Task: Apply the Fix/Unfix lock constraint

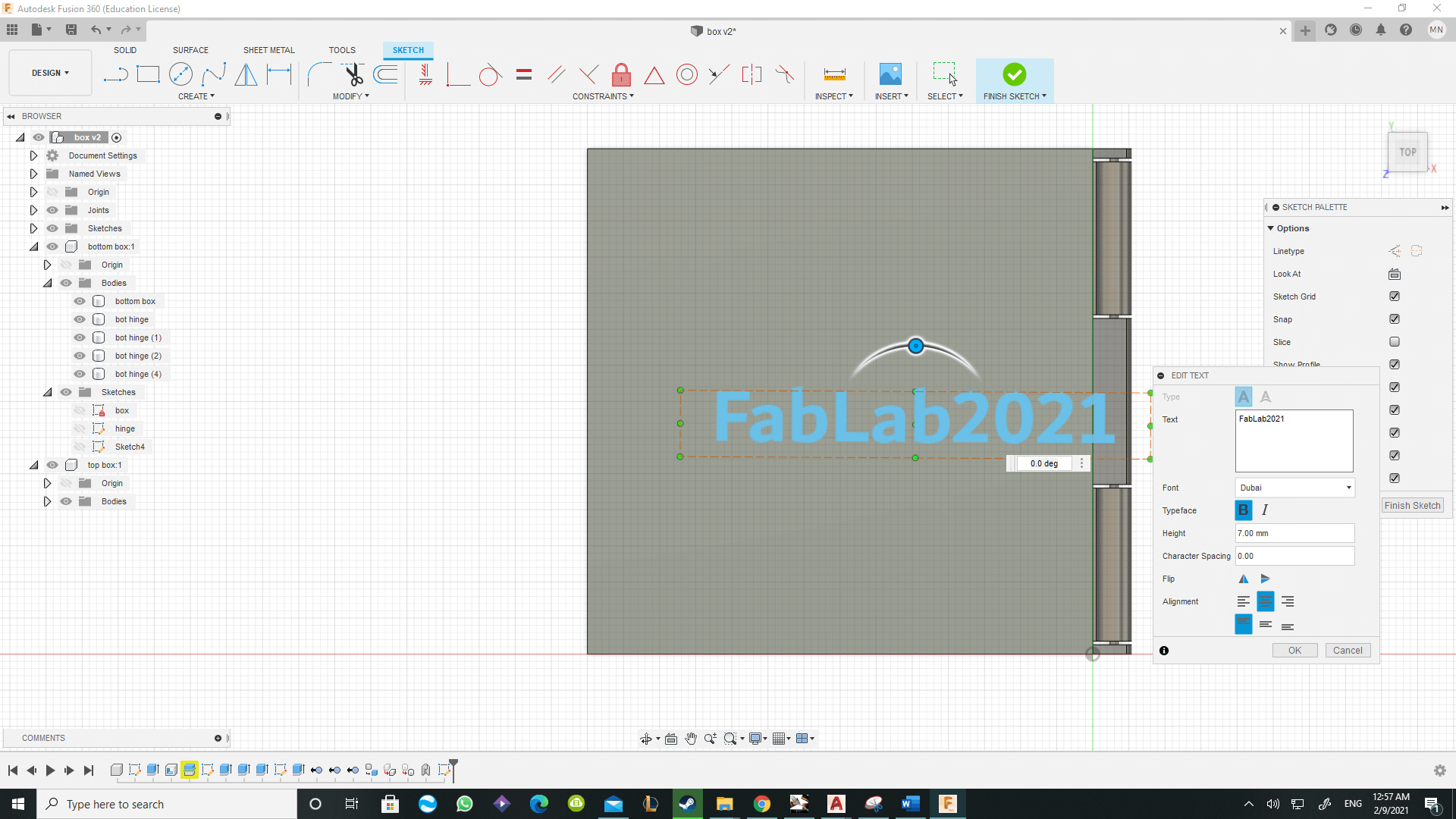Action: click(621, 74)
